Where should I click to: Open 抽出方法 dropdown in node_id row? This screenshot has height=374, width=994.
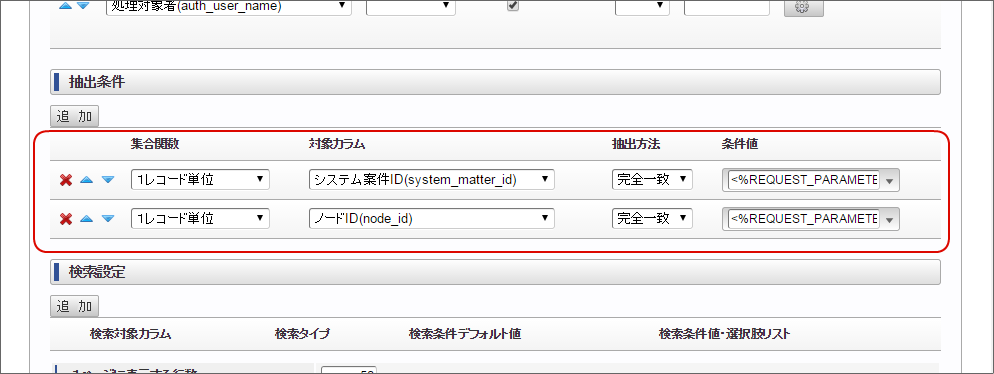652,219
